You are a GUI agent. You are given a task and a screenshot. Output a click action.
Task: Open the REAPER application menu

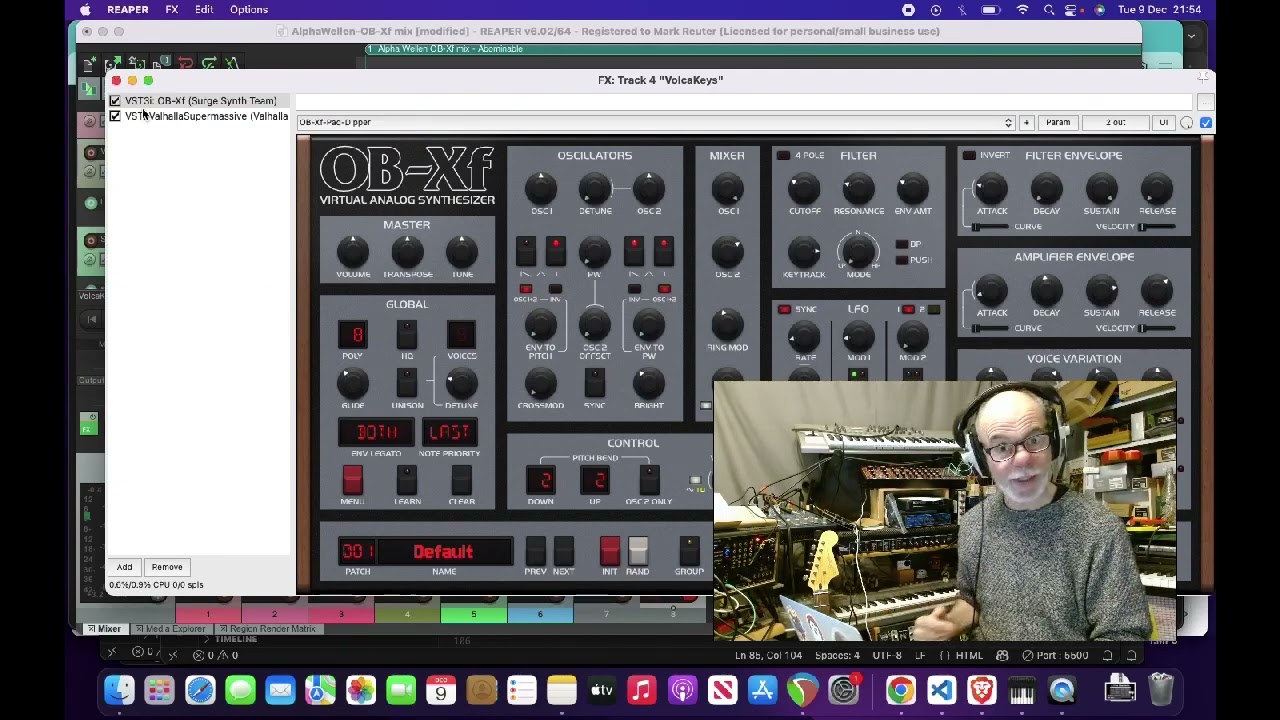[x=127, y=10]
